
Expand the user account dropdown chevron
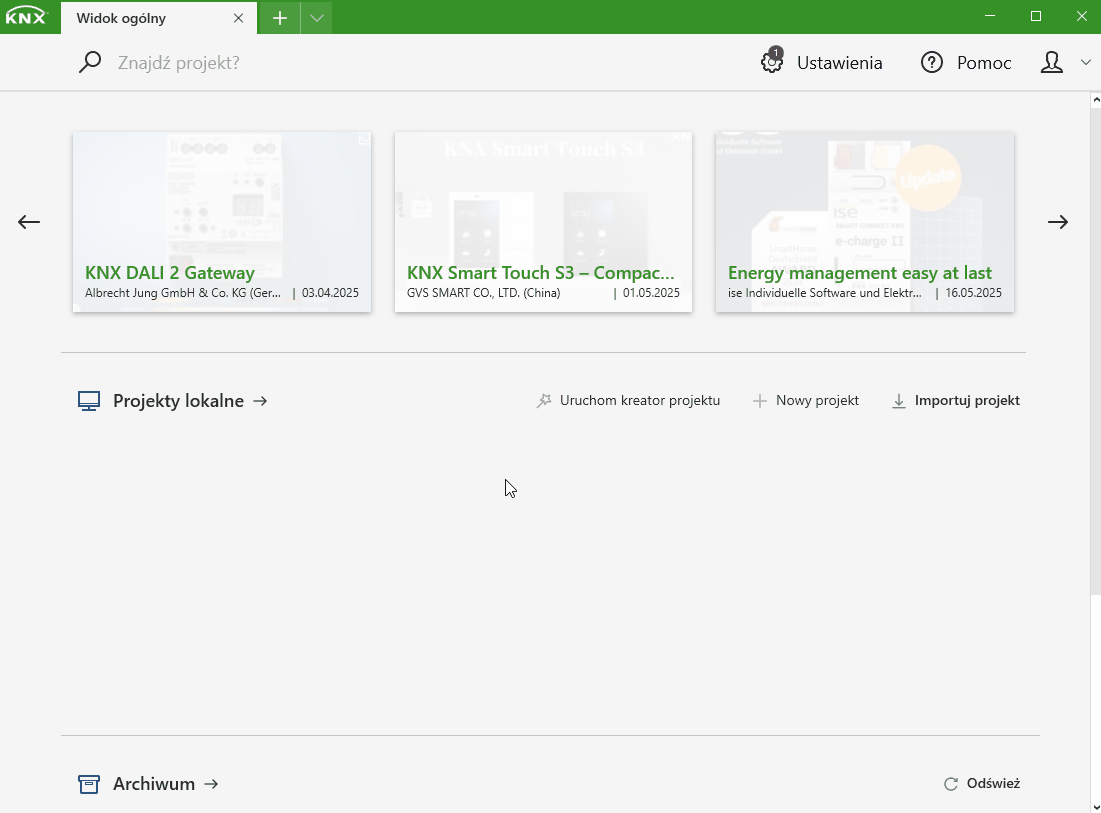(1086, 63)
